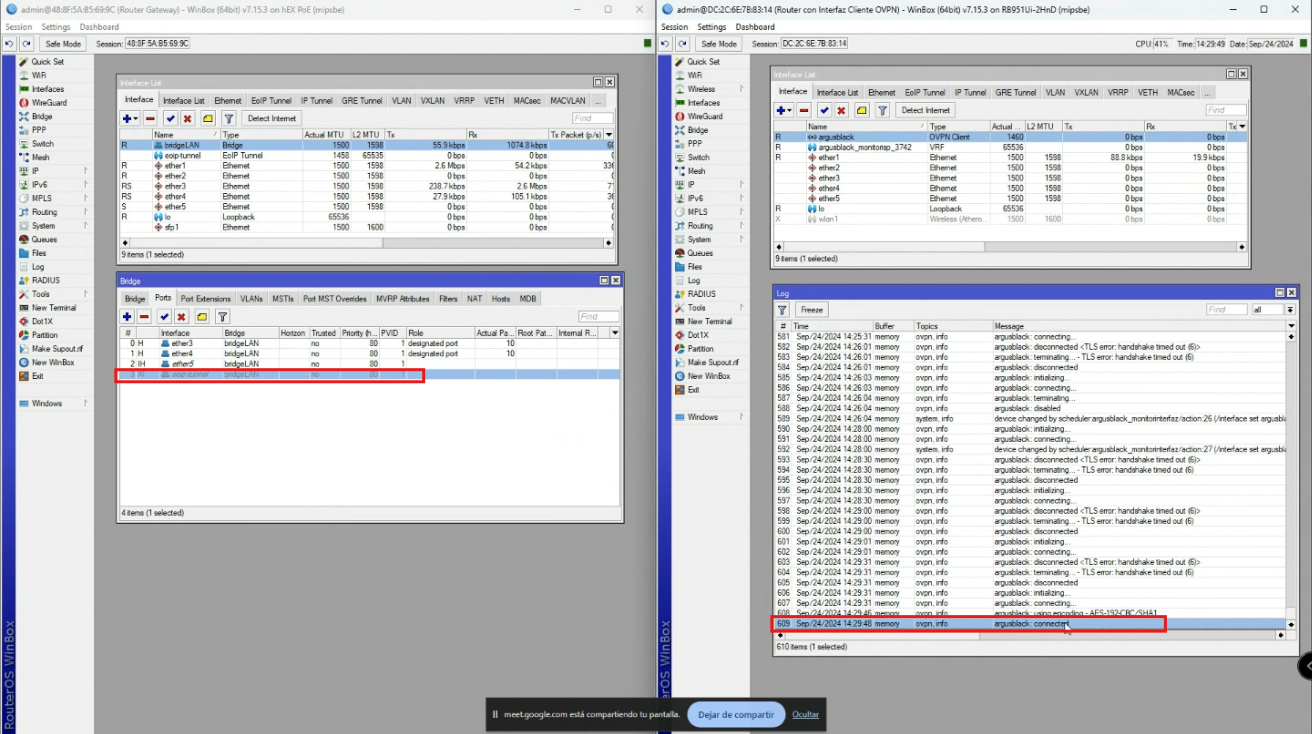Open Files in left Router Gateway sidebar
The image size is (1312, 734).
39,253
